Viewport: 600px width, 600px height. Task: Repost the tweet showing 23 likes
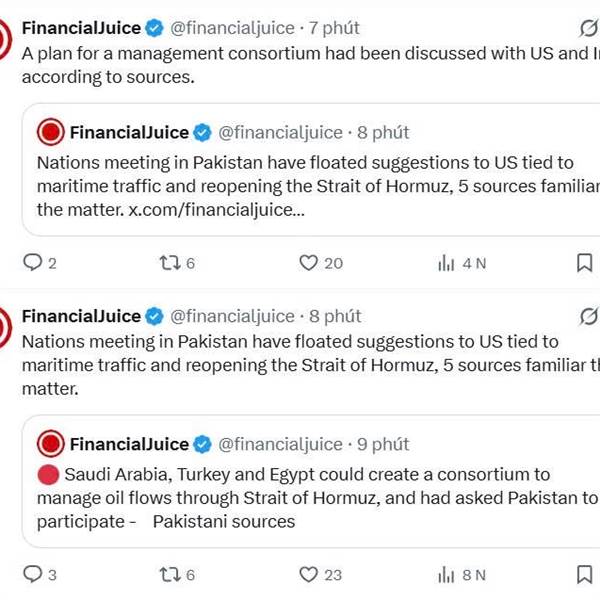point(170,574)
